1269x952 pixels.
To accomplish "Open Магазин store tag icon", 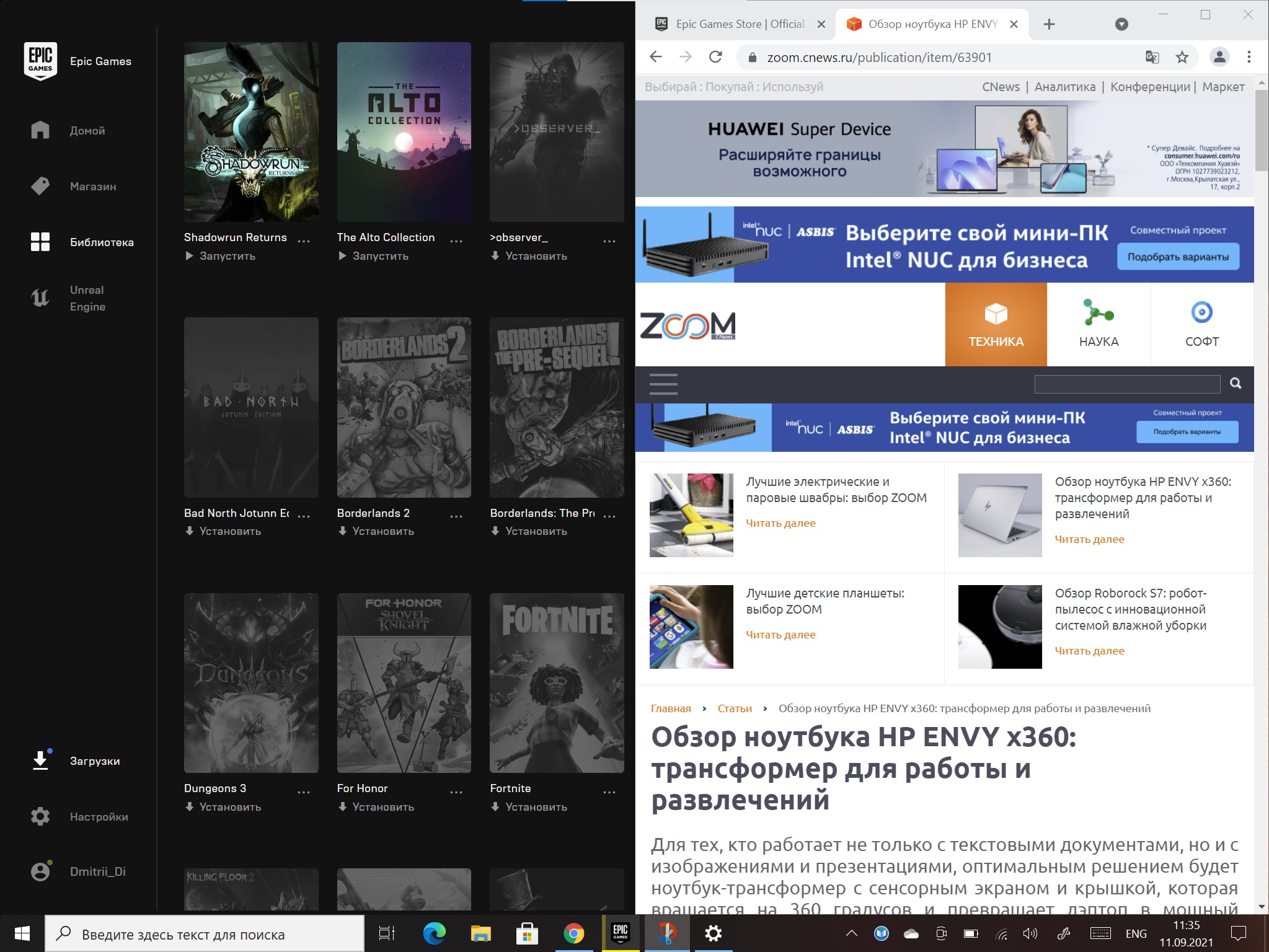I will (40, 186).
